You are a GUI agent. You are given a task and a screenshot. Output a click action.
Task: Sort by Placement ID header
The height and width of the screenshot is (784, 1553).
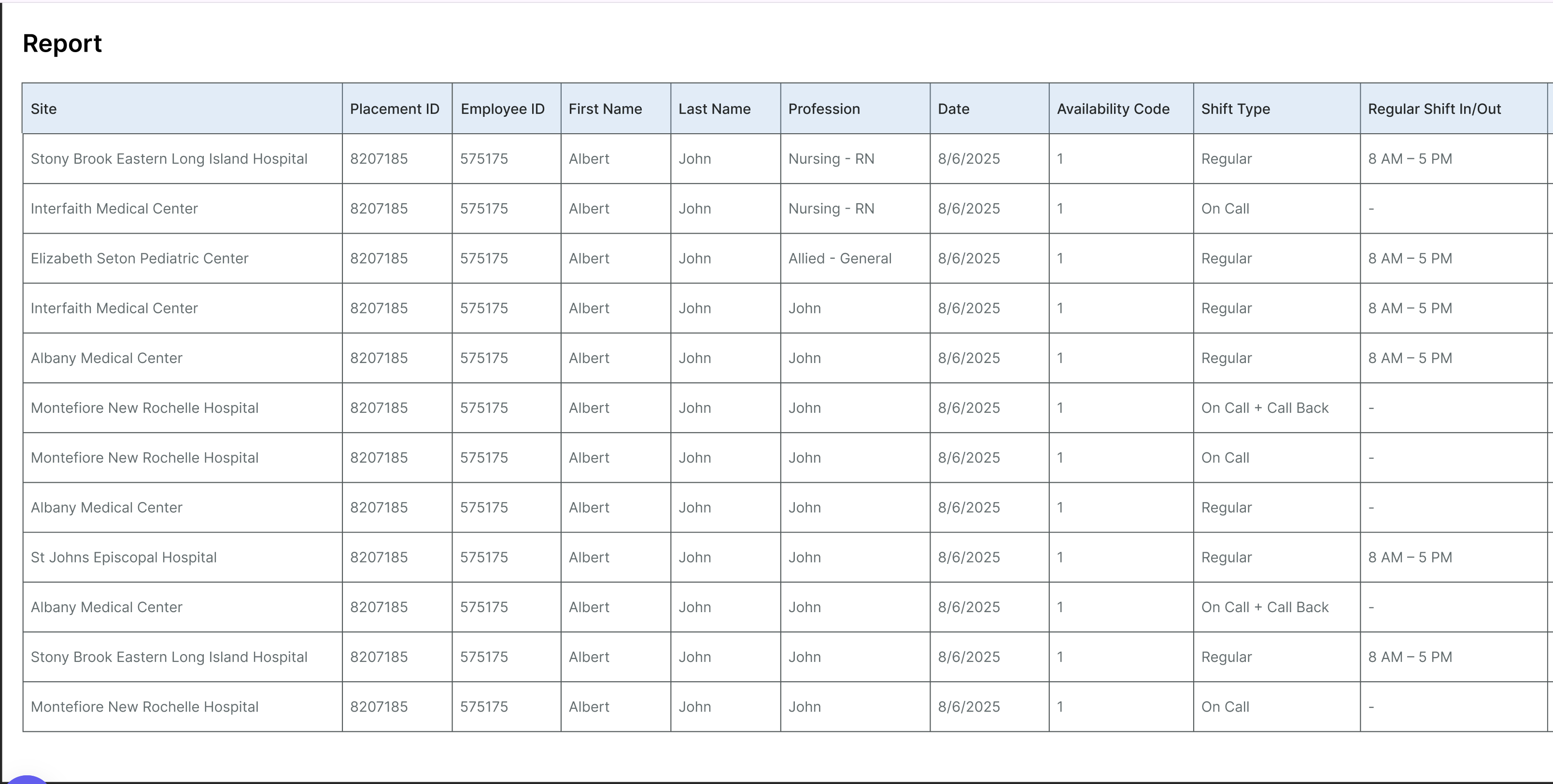pyautogui.click(x=394, y=109)
